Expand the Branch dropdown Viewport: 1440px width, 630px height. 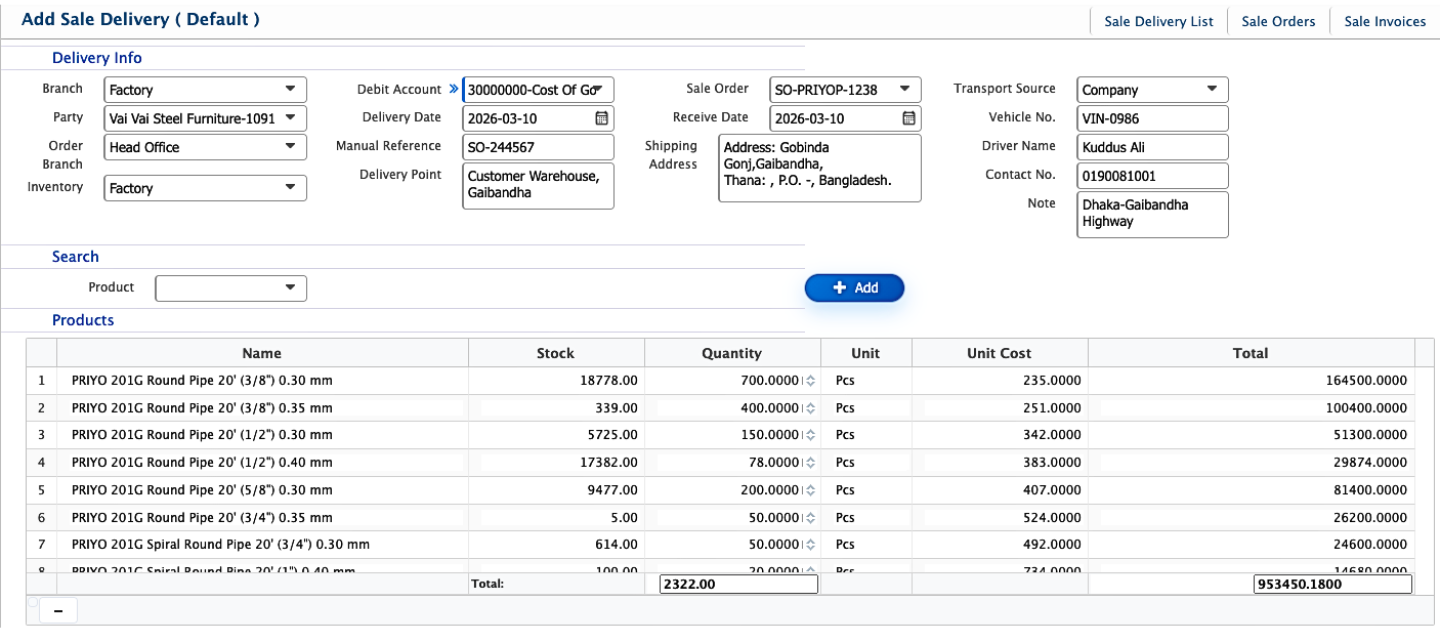pyautogui.click(x=290, y=89)
